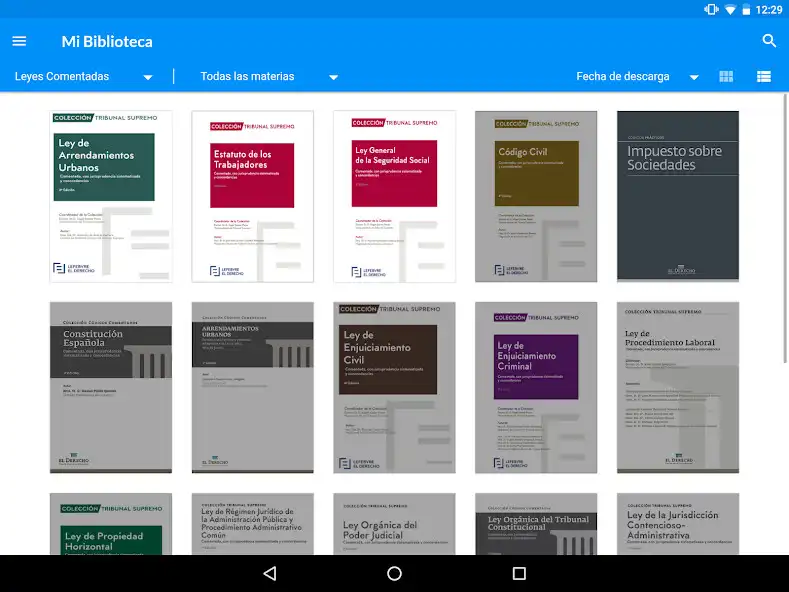Open the Fecha de descarga sort dropdown
Viewport: 789px width, 592px height.
click(637, 77)
